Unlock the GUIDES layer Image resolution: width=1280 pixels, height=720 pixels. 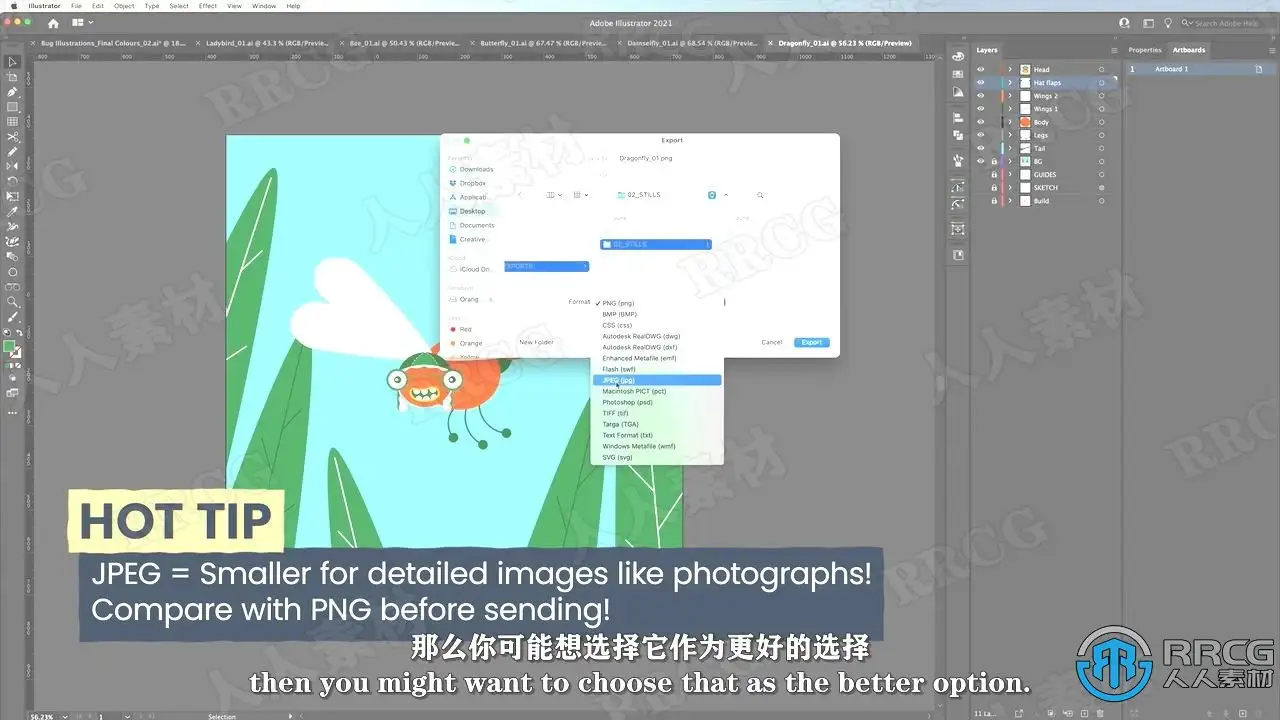tap(994, 174)
